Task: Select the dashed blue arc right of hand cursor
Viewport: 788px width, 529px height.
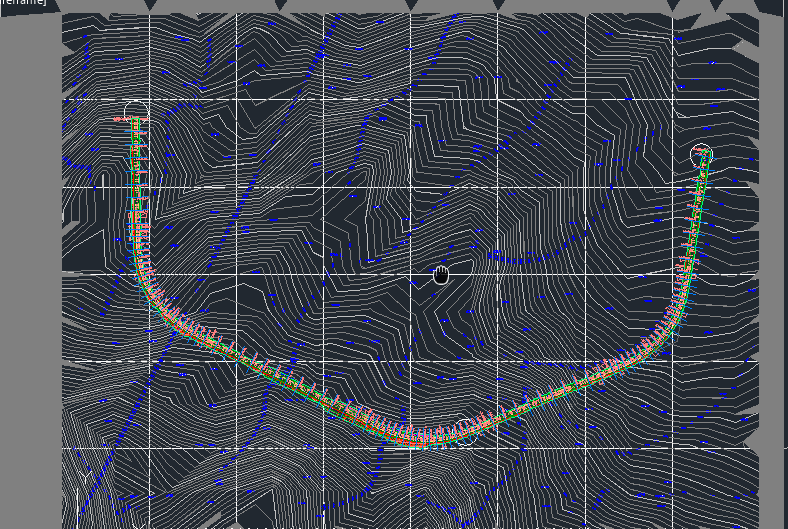Action: [520, 258]
